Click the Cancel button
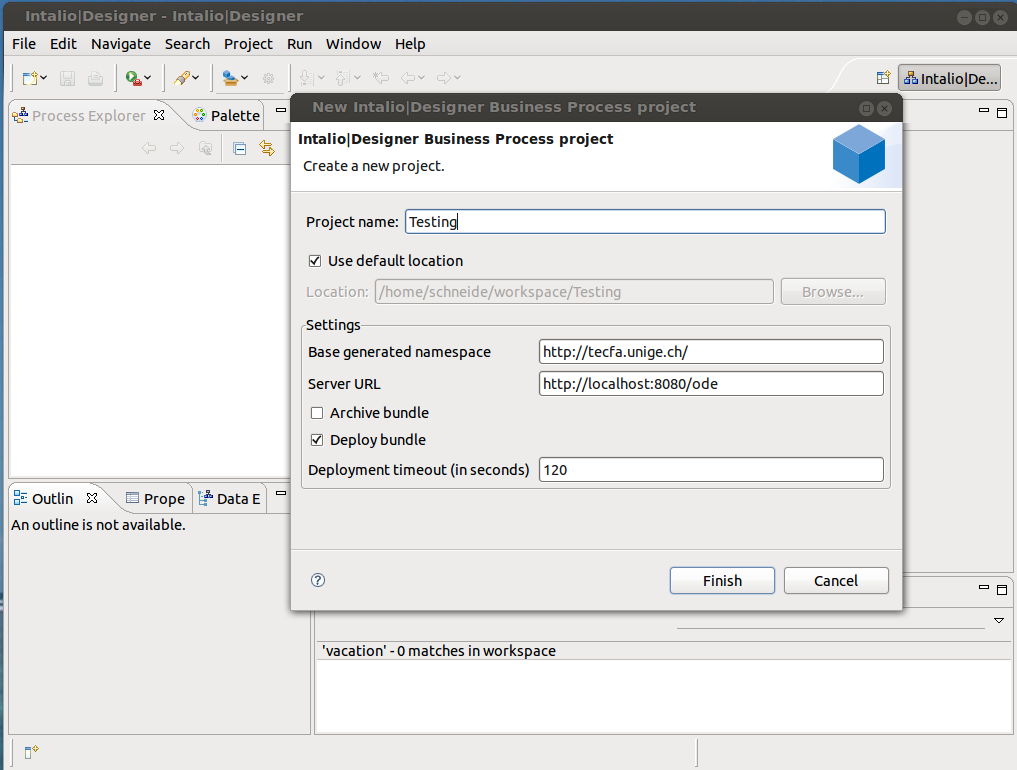1017x770 pixels. coord(835,581)
